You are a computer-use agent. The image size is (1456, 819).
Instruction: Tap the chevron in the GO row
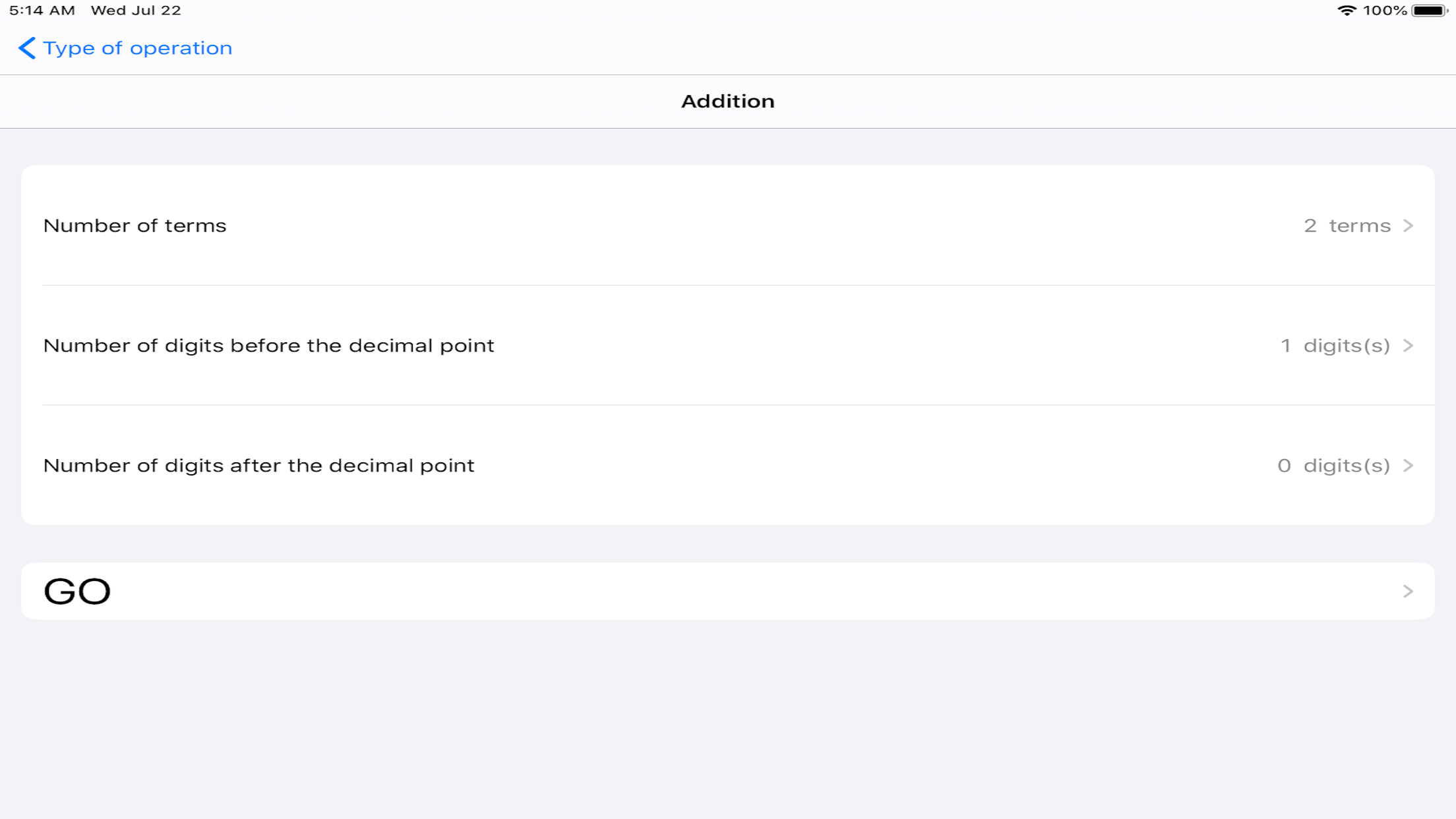click(x=1408, y=591)
